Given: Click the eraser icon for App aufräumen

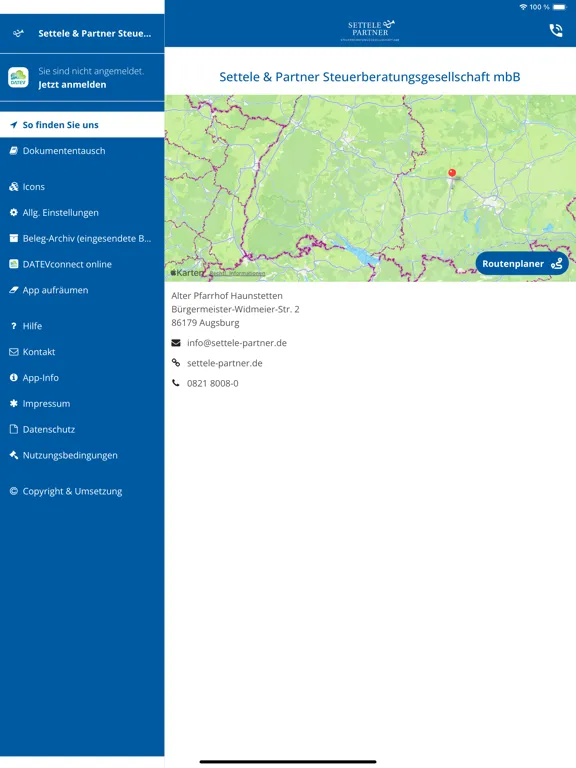Looking at the screenshot, I should (14, 290).
